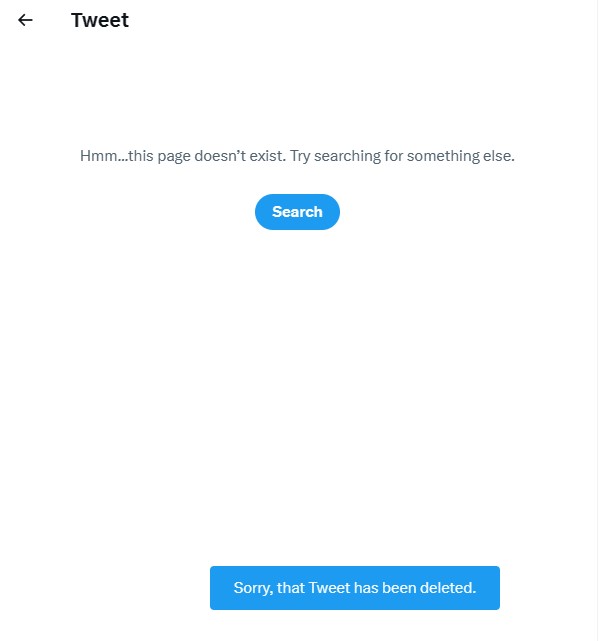
Task: Return to previous page with back arrow
Action: point(25,20)
